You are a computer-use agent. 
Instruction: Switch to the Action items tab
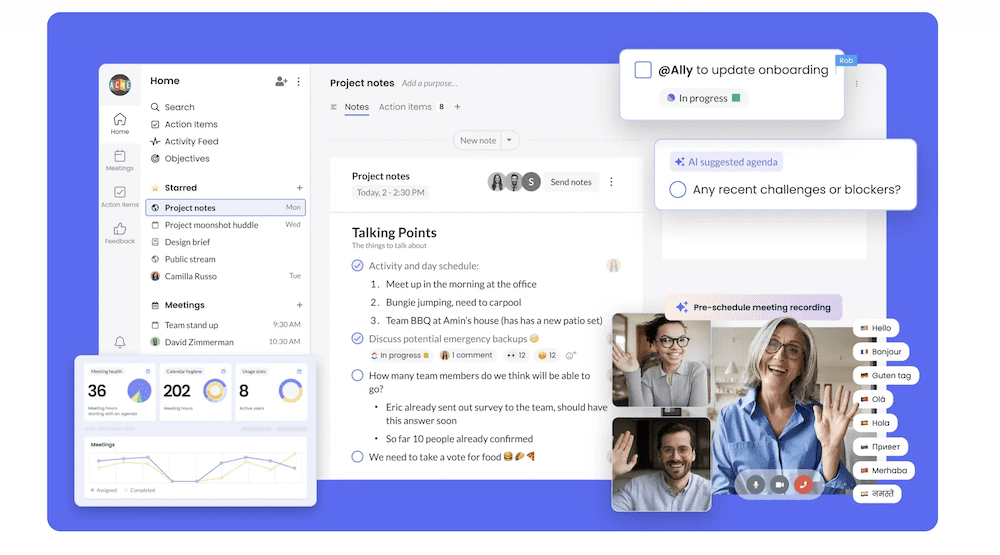pyautogui.click(x=405, y=107)
